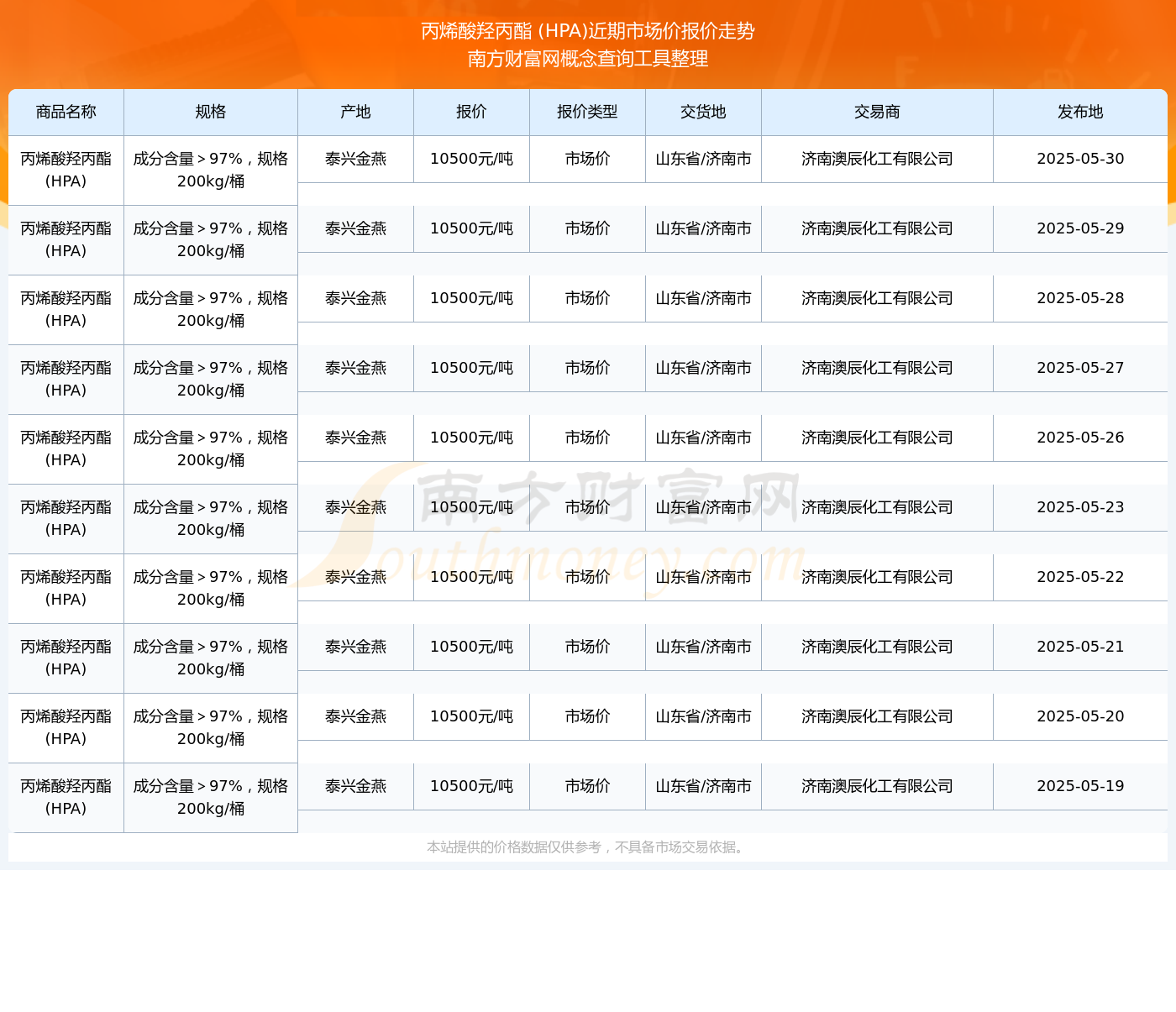The height and width of the screenshot is (1012, 1176).
Task: Click the 报价类型 column header
Action: click(588, 112)
